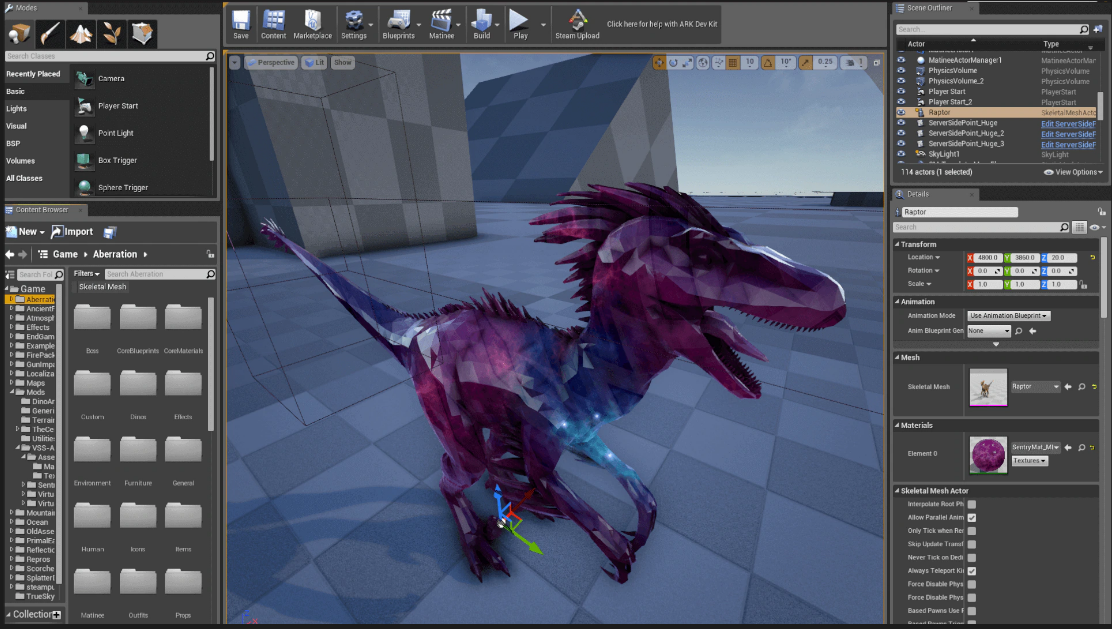This screenshot has height=629, width=1112.
Task: Select the Foliage mode plant icon
Action: tap(111, 33)
